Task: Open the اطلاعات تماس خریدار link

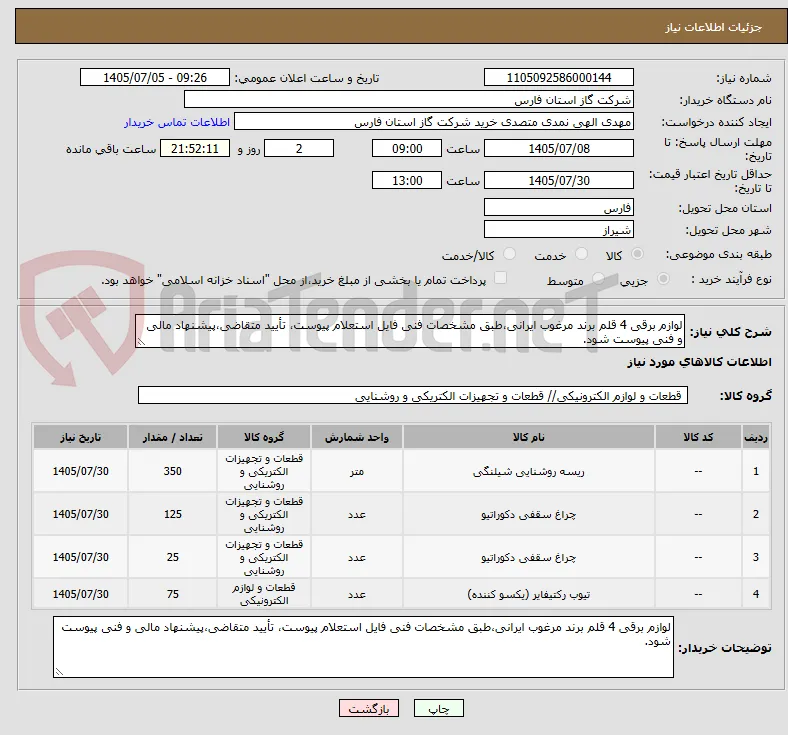Action: tap(177, 122)
